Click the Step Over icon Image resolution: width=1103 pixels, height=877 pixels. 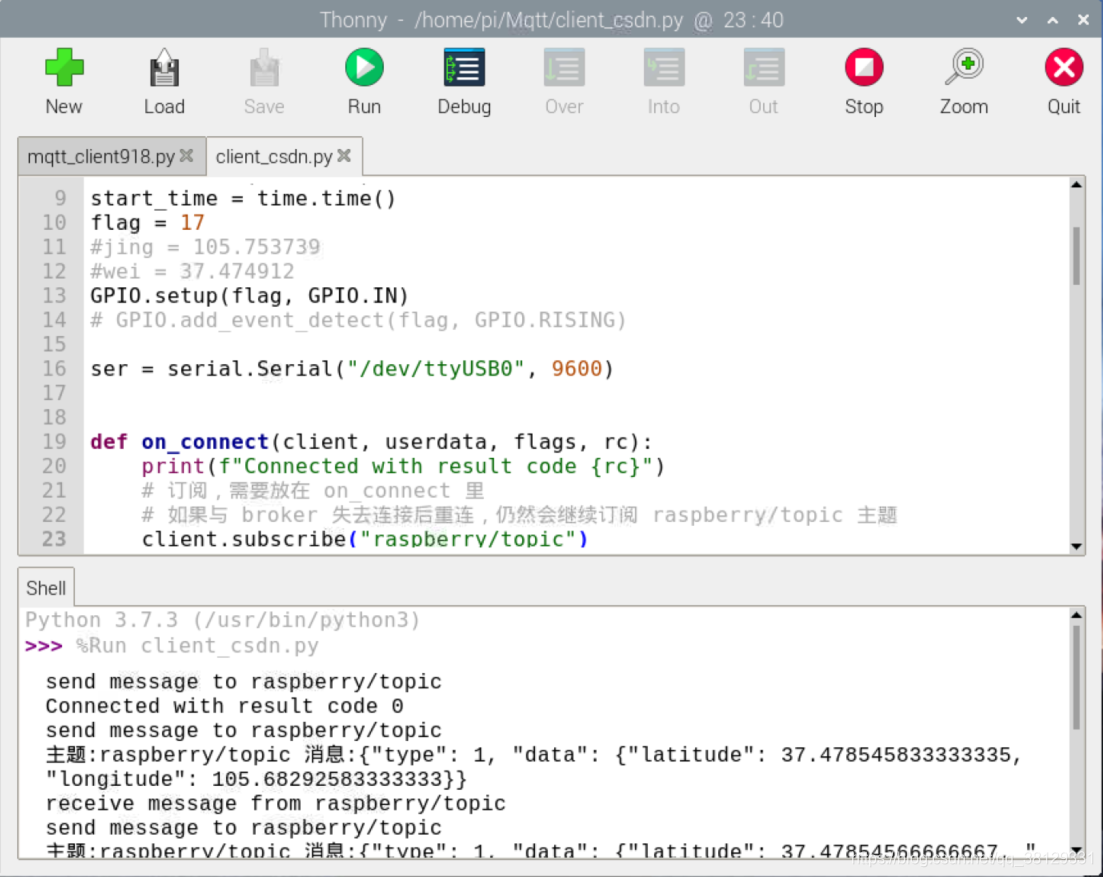(564, 68)
